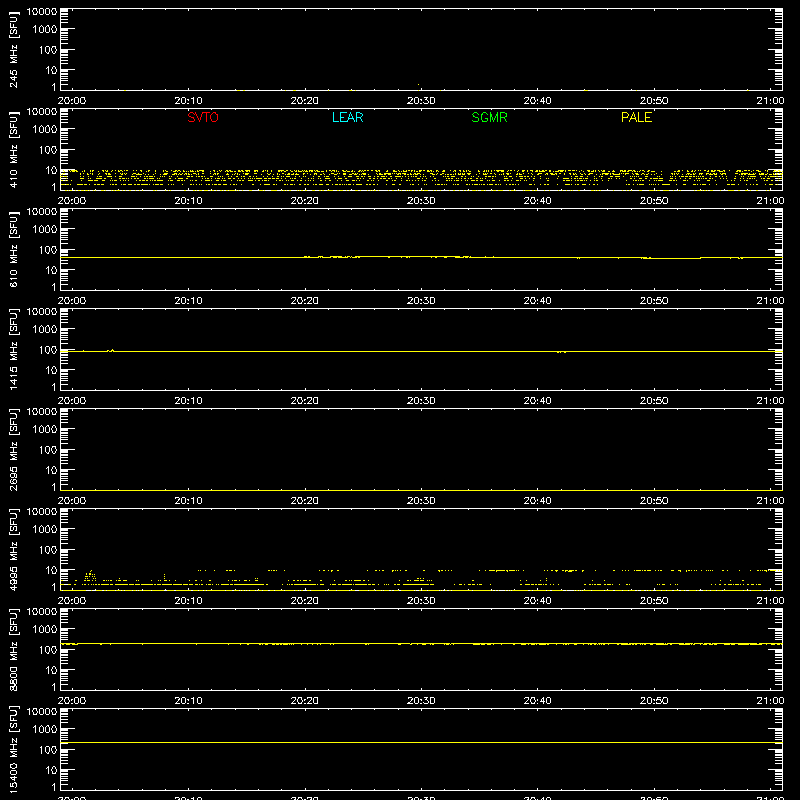
Task: Click the yellow 610 MHz flux trace
Action: 421,257
